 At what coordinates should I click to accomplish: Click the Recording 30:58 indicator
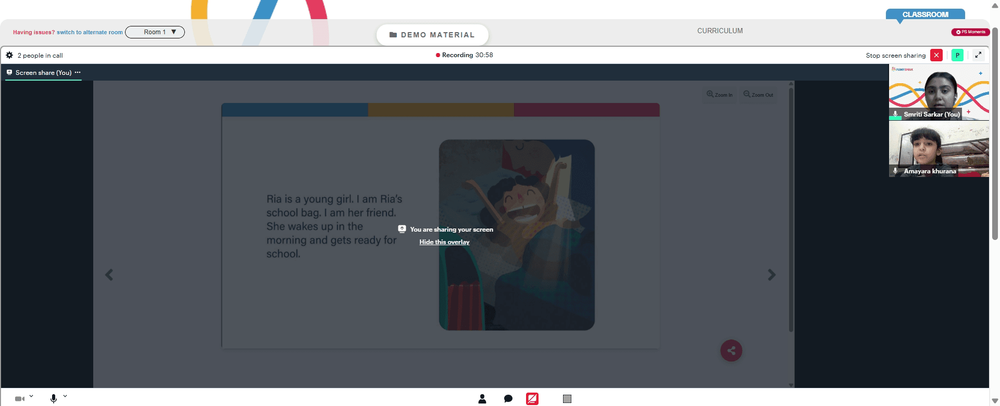click(x=464, y=55)
